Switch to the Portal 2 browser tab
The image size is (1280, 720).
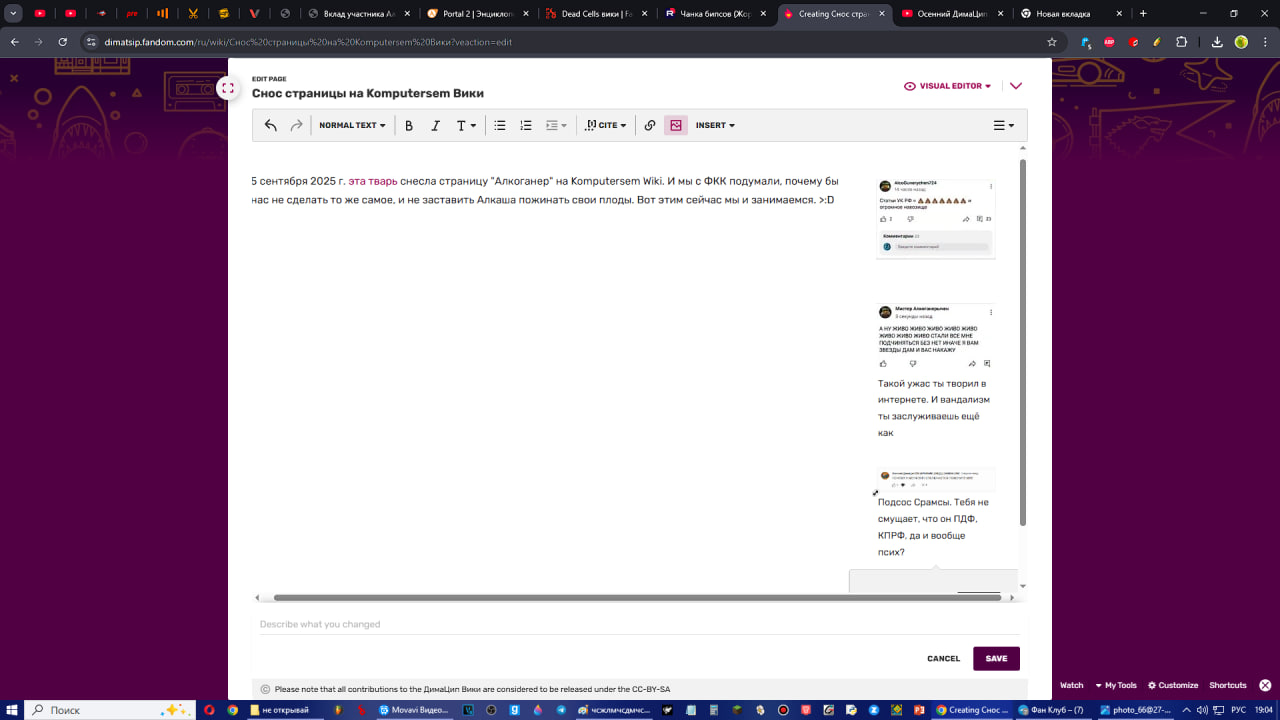pos(477,14)
